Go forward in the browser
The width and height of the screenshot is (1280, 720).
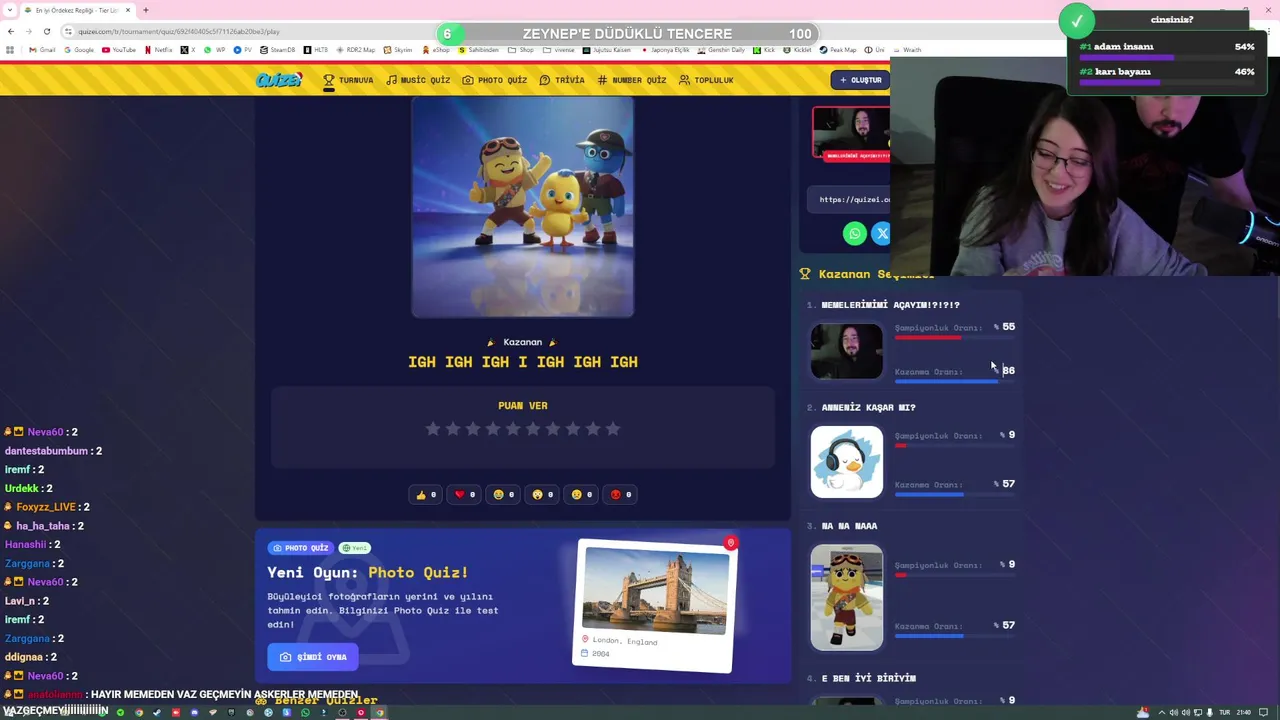pyautogui.click(x=29, y=31)
